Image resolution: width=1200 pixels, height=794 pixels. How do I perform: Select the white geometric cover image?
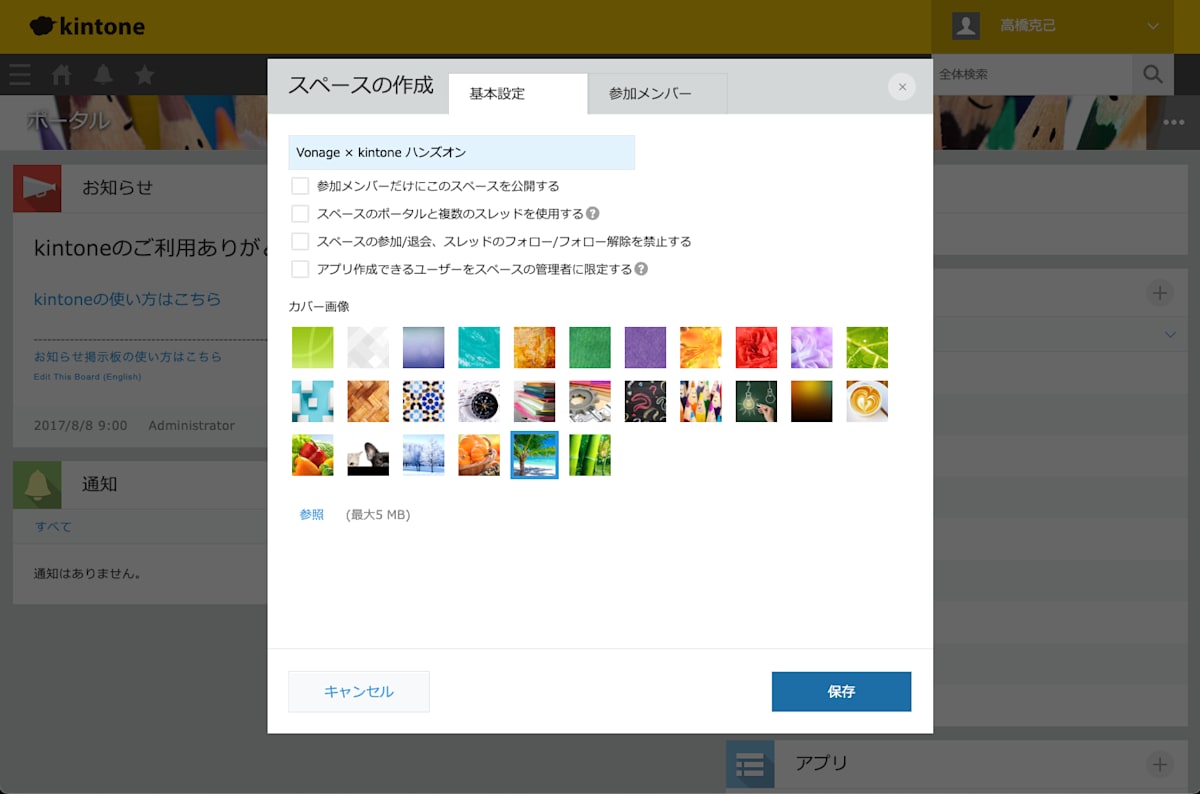[368, 348]
